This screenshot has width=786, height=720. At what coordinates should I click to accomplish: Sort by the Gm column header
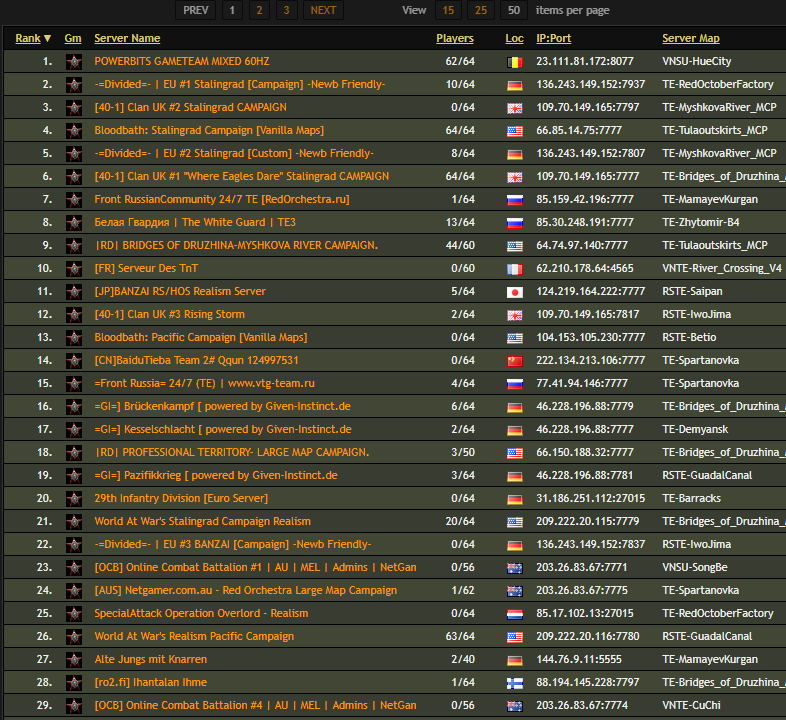click(x=73, y=38)
